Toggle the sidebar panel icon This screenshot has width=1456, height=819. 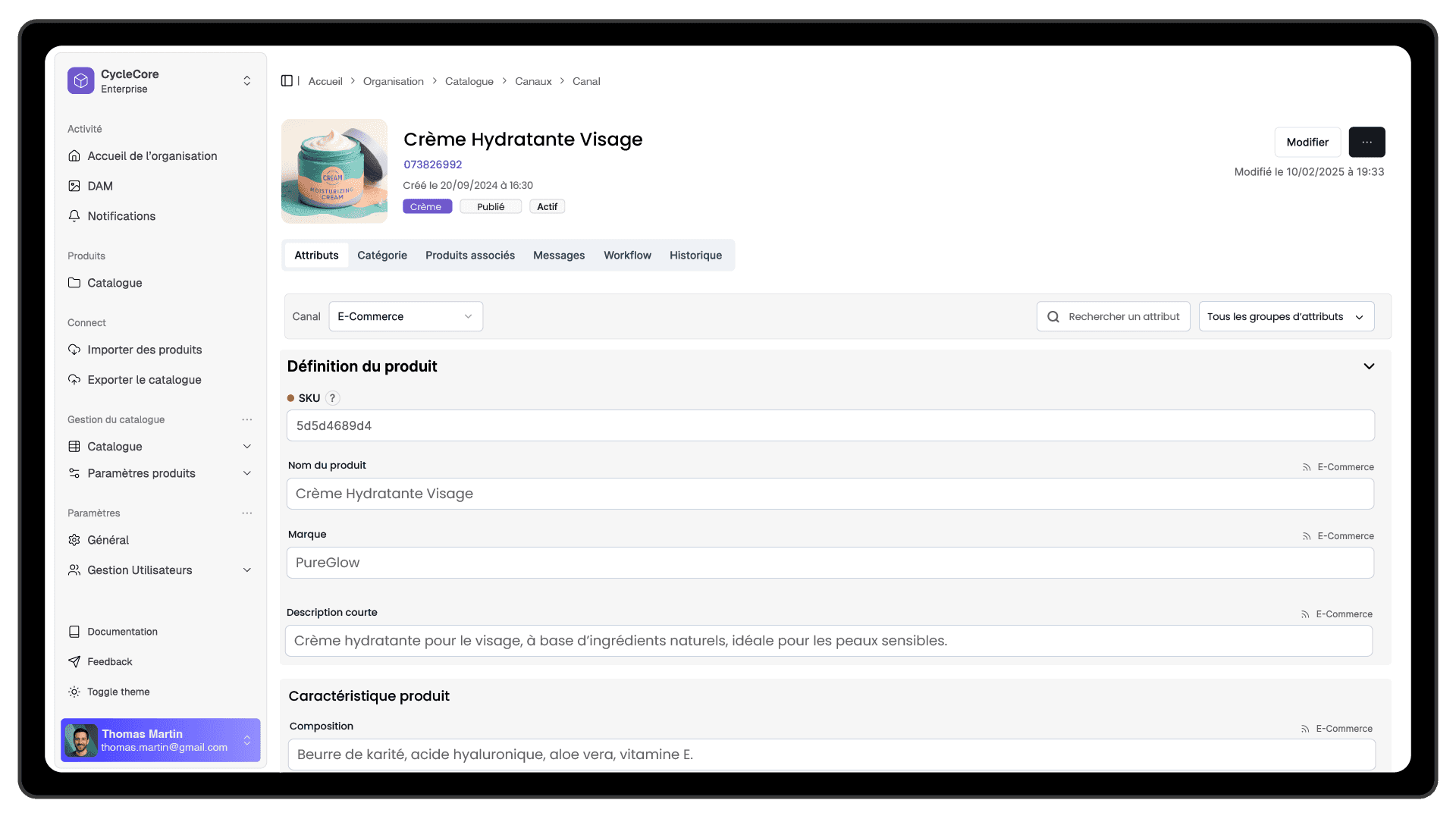[287, 81]
